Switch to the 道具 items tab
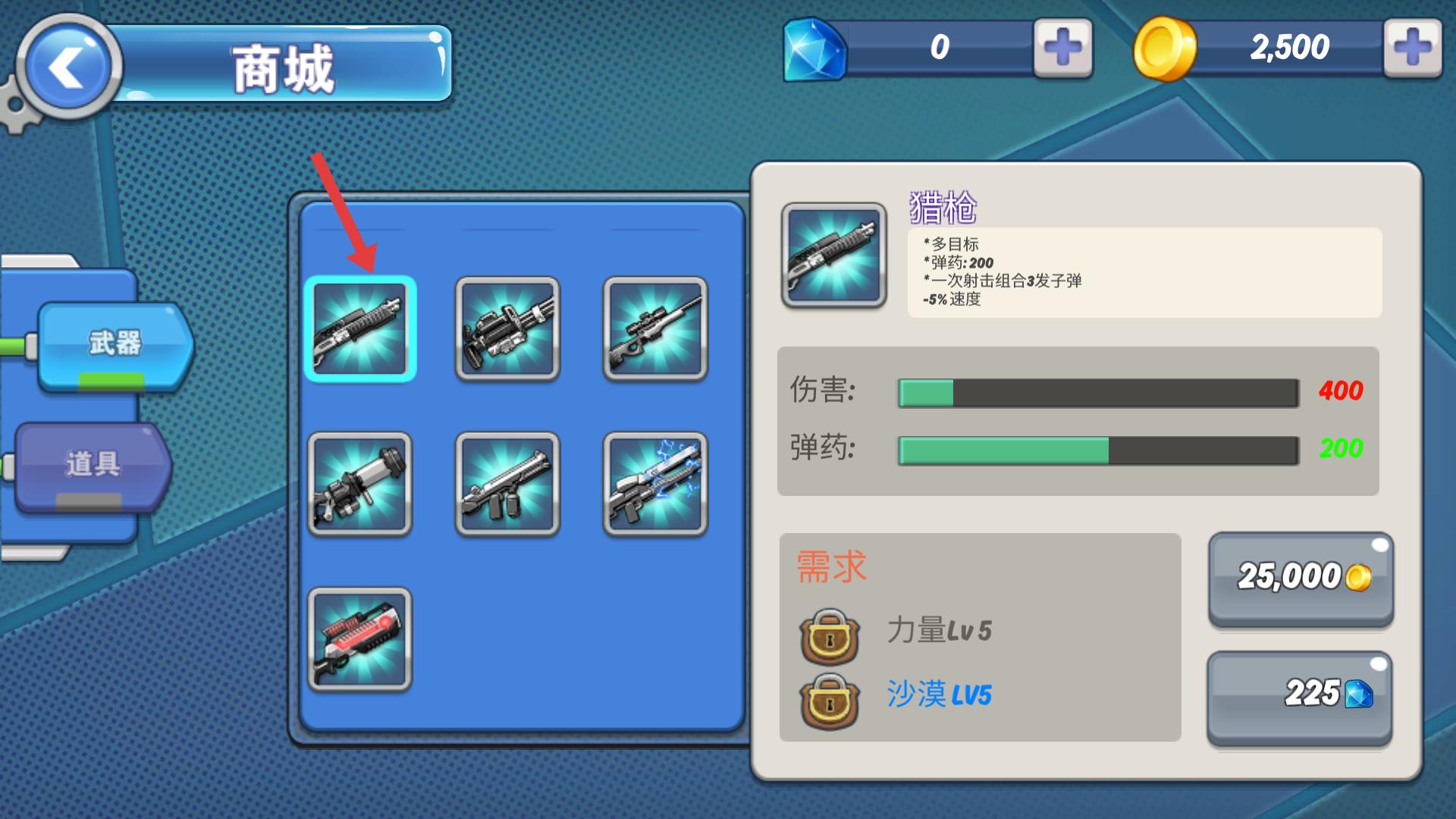 [93, 466]
